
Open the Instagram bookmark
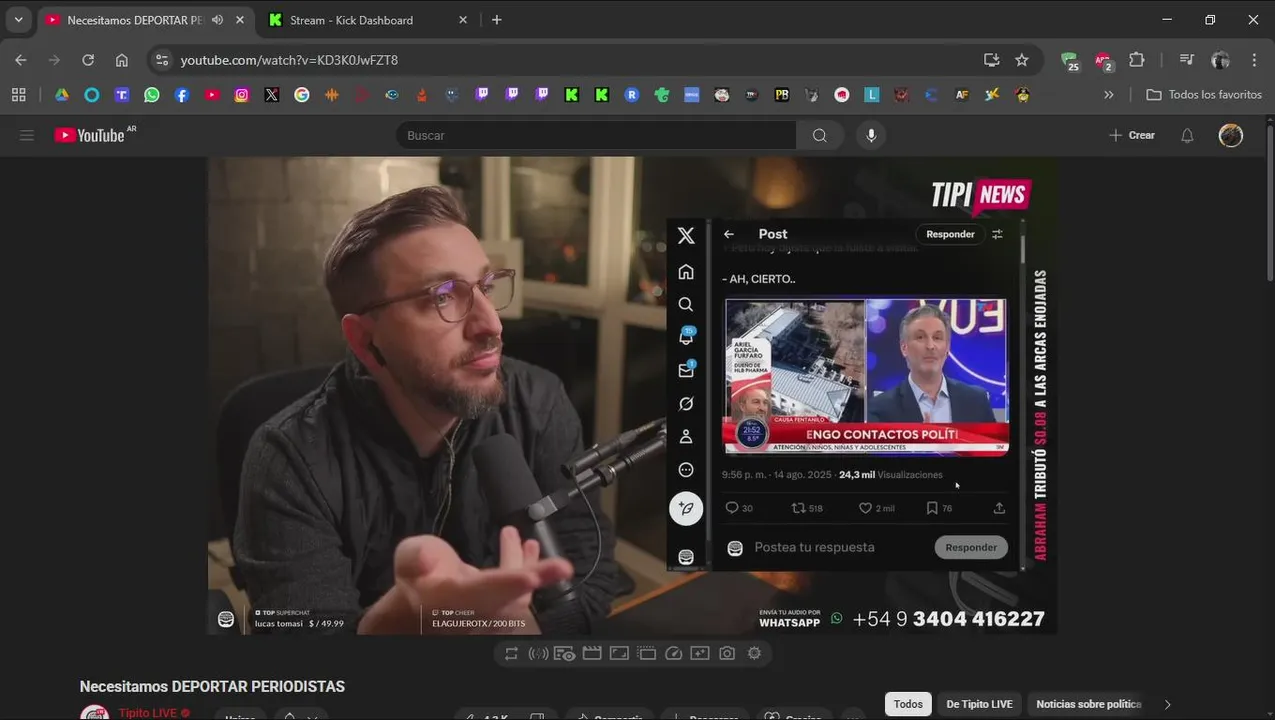[242, 95]
